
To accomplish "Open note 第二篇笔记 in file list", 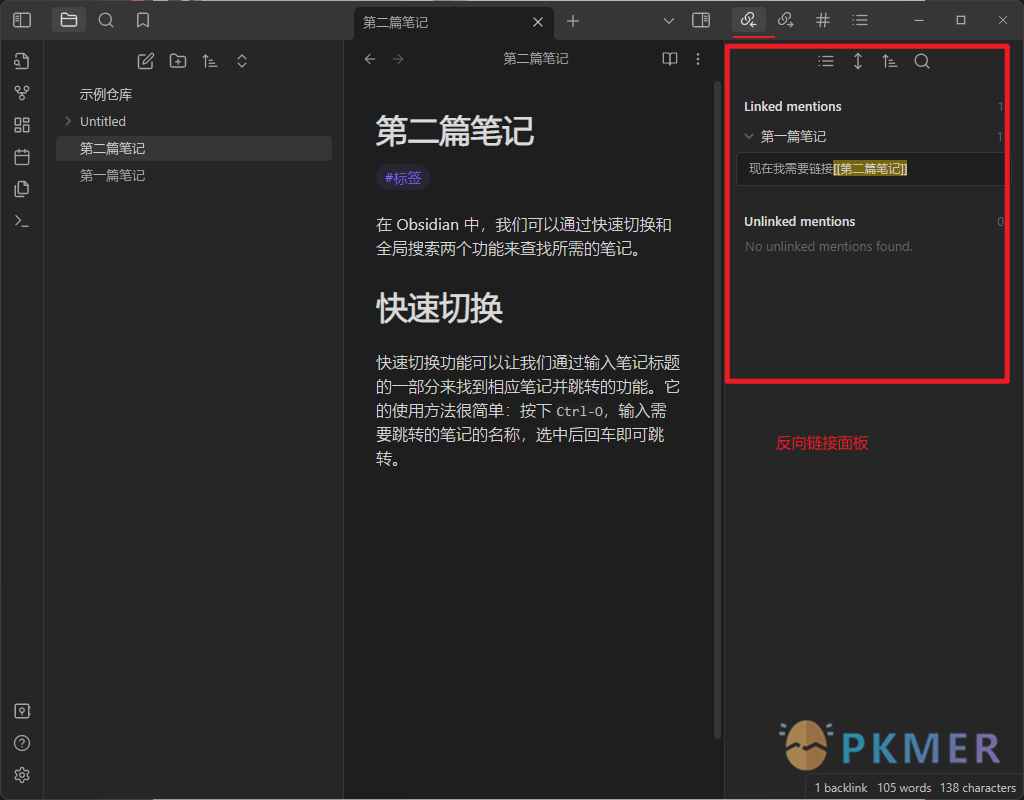I will (x=194, y=148).
